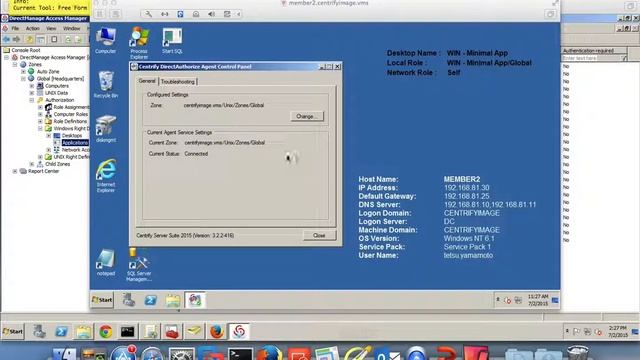
Task: Switch to the Troubleshooting tab
Action: pyautogui.click(x=178, y=82)
